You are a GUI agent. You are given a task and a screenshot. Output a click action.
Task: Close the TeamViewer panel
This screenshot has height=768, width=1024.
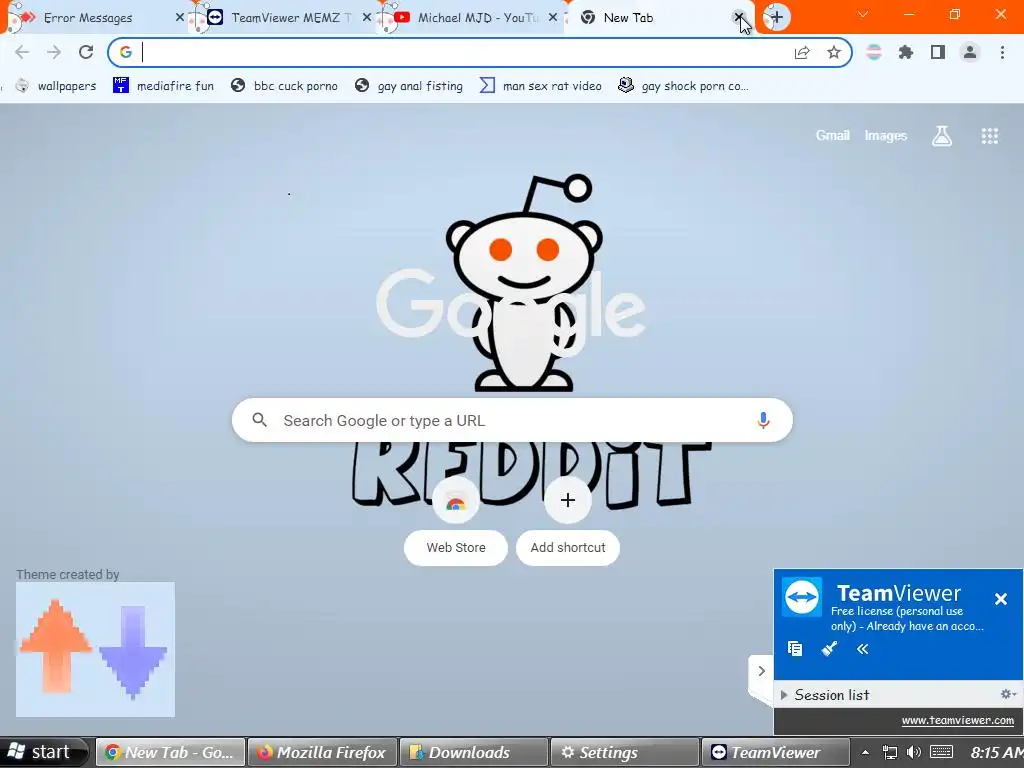point(1000,599)
